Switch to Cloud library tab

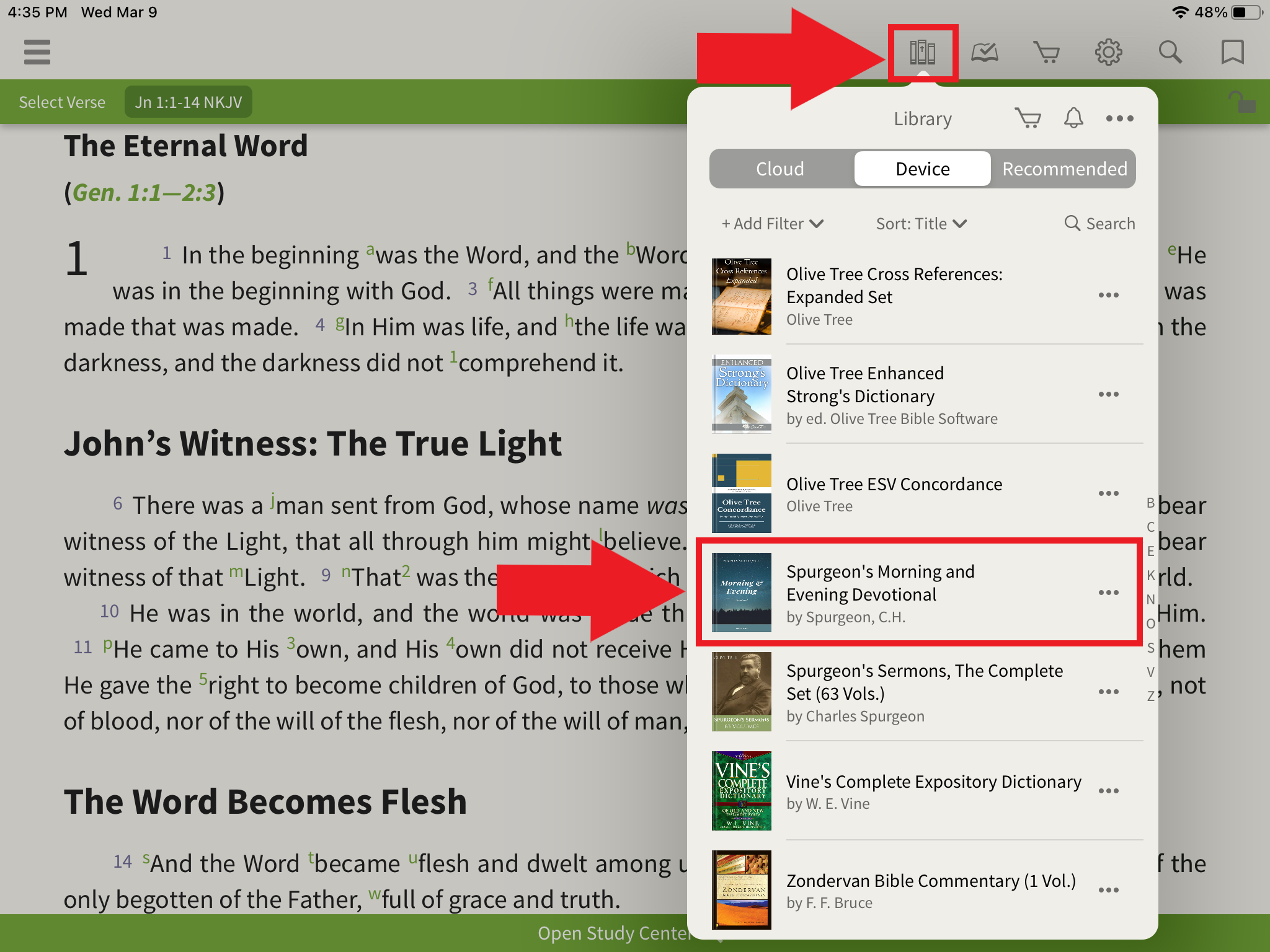780,168
